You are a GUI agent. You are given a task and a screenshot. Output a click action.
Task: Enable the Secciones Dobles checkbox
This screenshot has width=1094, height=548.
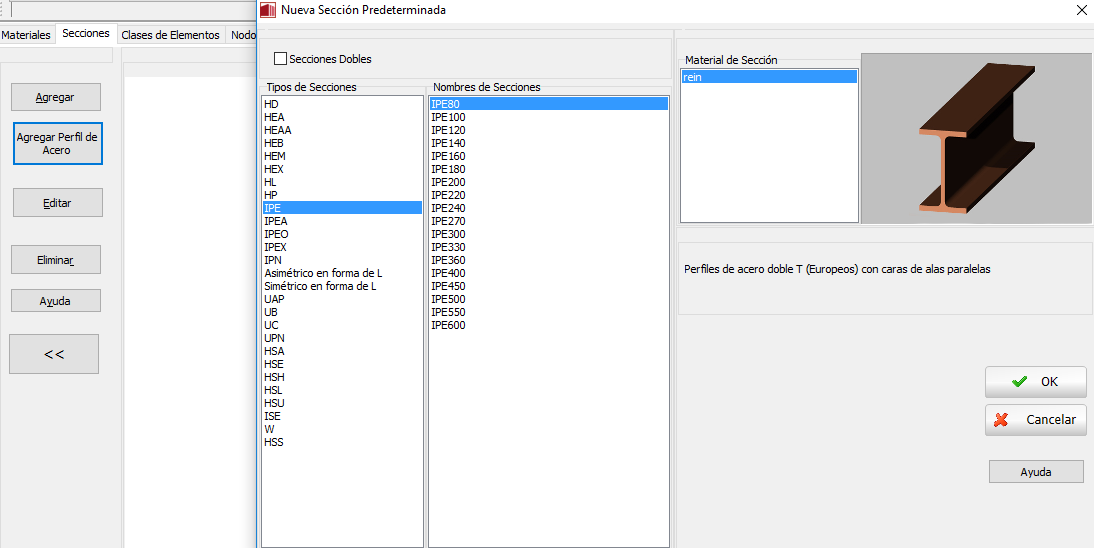(x=280, y=59)
